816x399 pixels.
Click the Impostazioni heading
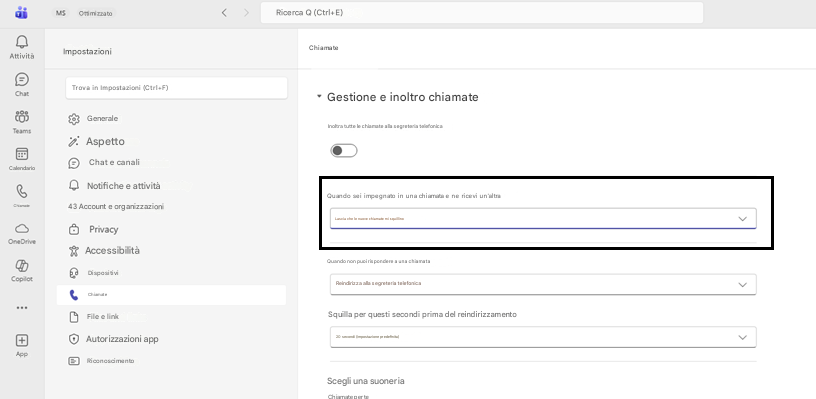[87, 52]
